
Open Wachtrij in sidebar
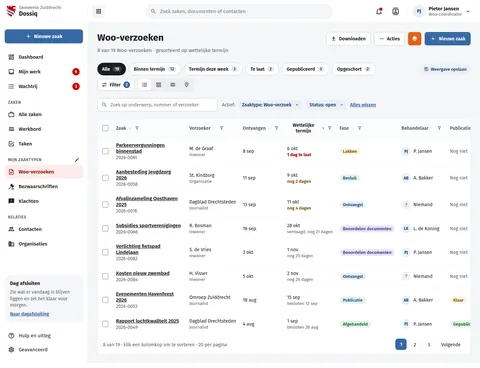[44, 86]
